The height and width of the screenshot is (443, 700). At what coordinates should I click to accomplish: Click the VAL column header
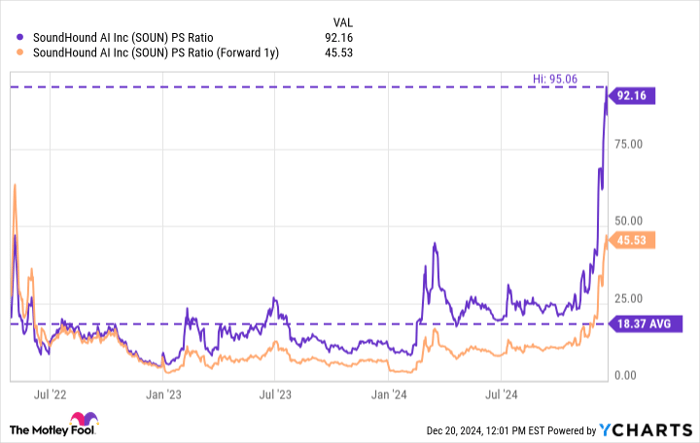(342, 22)
